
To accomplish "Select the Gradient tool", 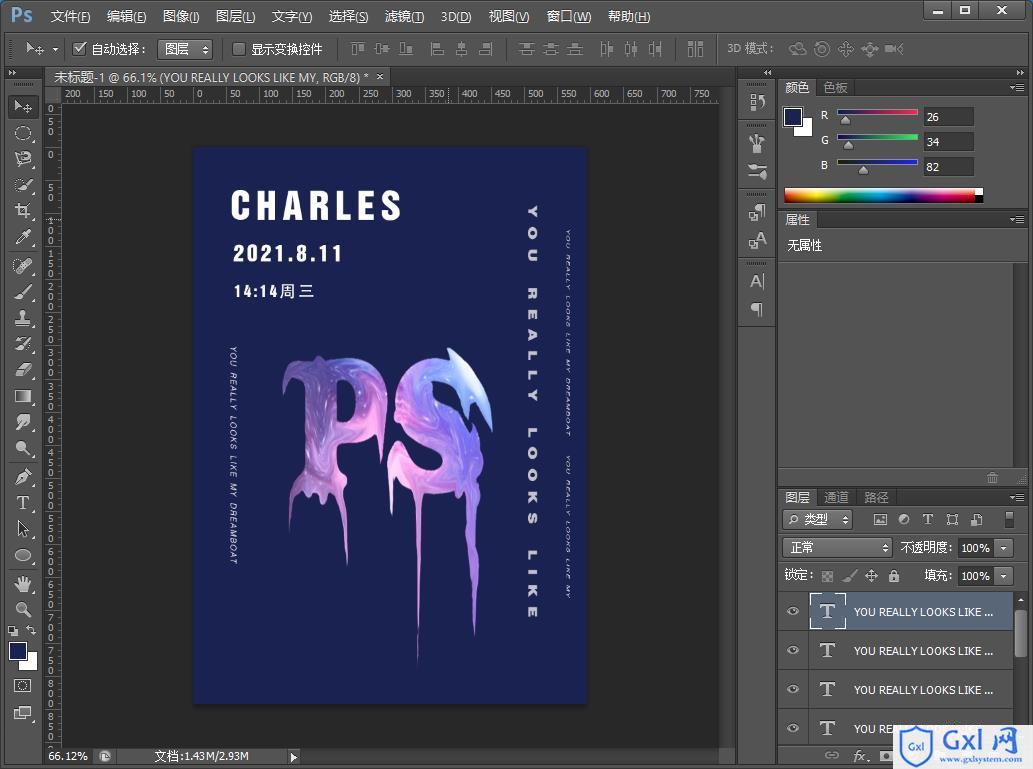I will [x=23, y=396].
